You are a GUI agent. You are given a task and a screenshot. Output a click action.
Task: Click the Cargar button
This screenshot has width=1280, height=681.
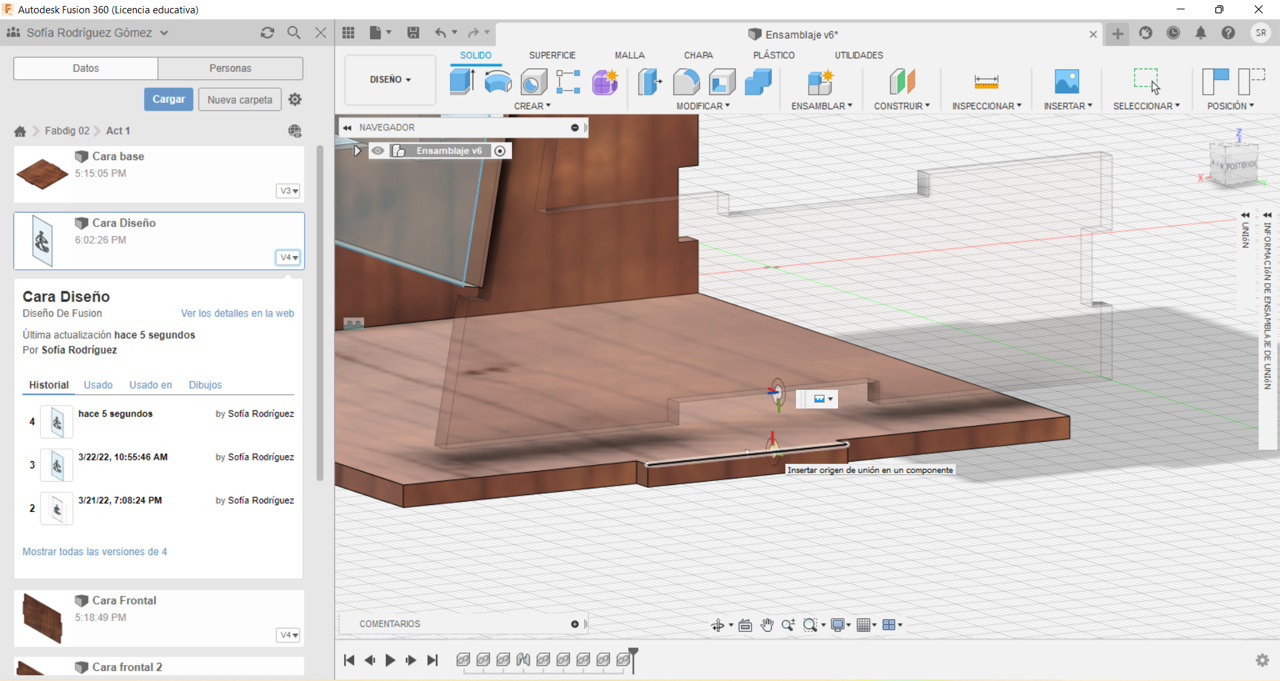point(168,99)
